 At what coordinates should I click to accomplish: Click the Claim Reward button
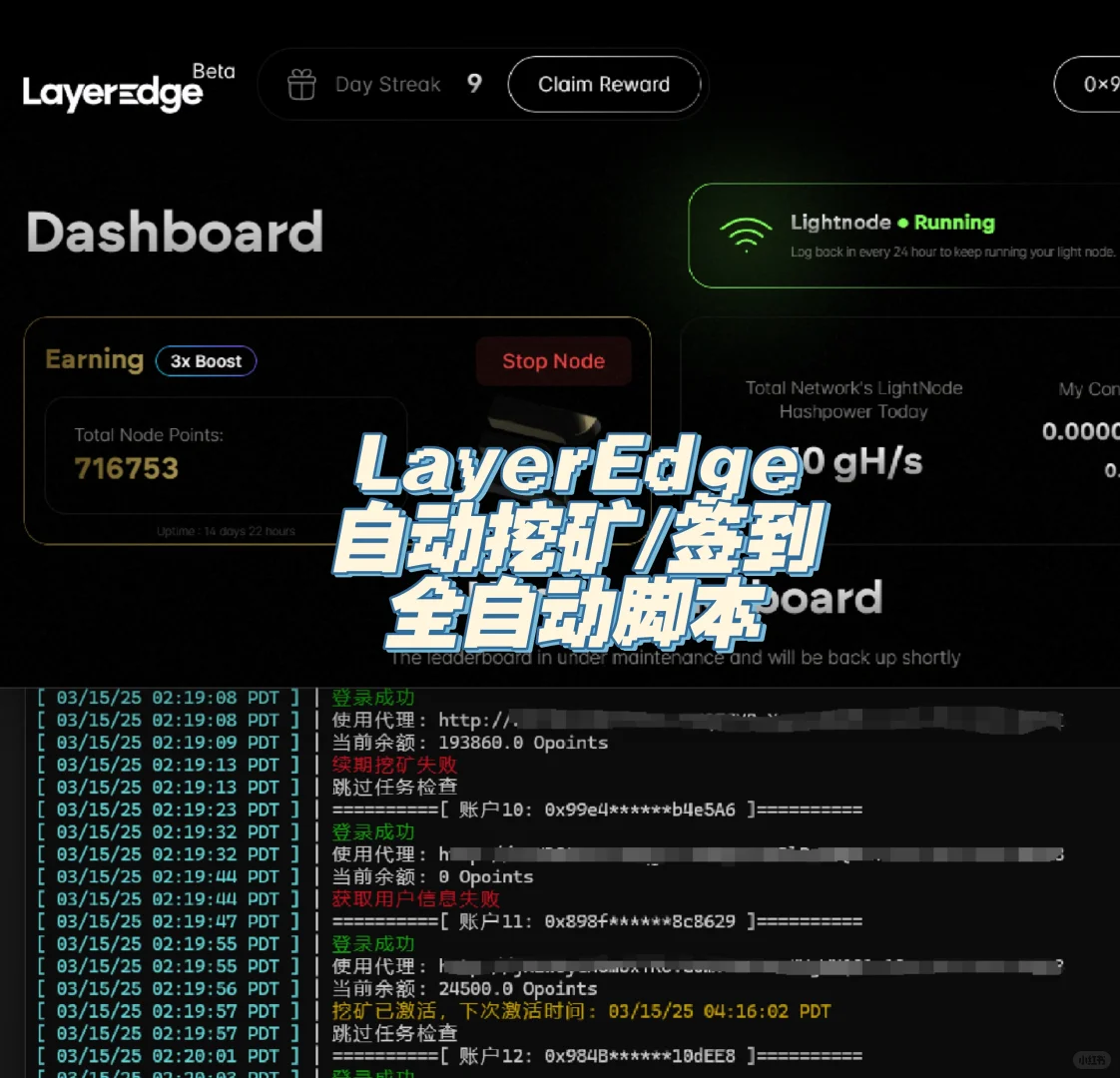604,84
